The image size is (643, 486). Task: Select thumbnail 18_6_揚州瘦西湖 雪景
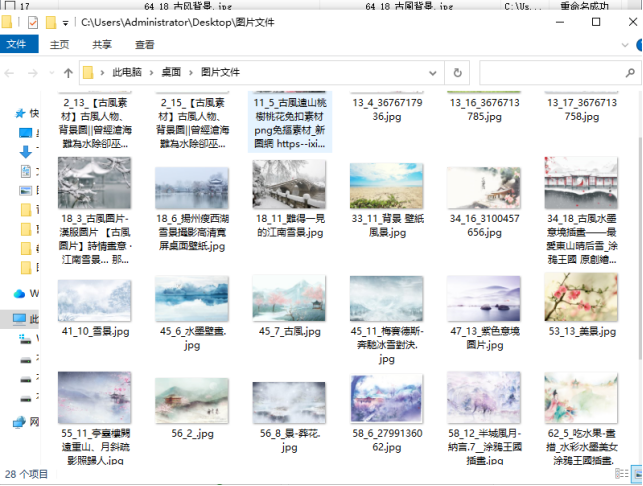[192, 188]
